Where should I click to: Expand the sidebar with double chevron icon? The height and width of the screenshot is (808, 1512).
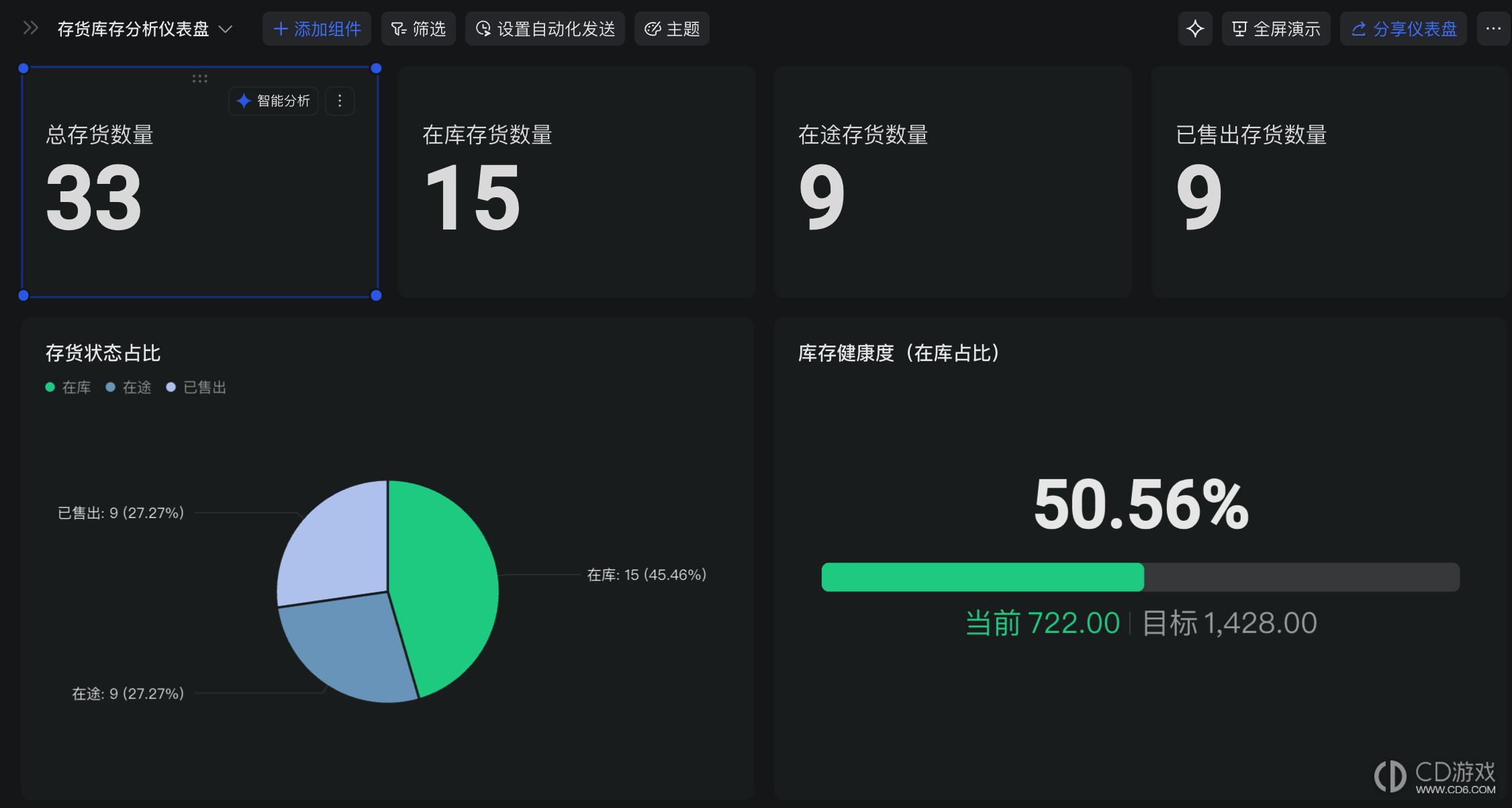pyautogui.click(x=30, y=28)
